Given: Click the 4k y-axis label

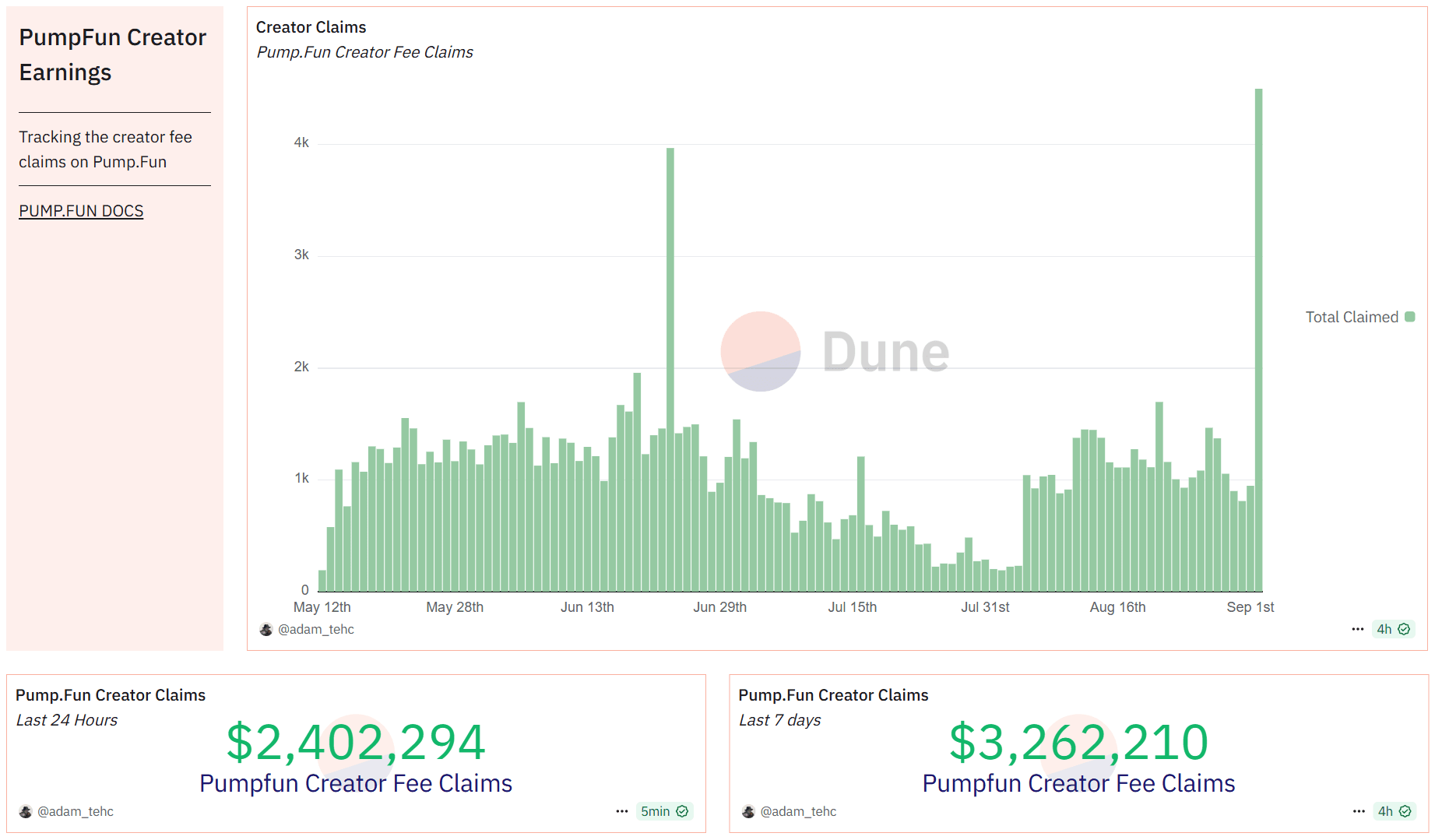Looking at the screenshot, I should point(301,142).
